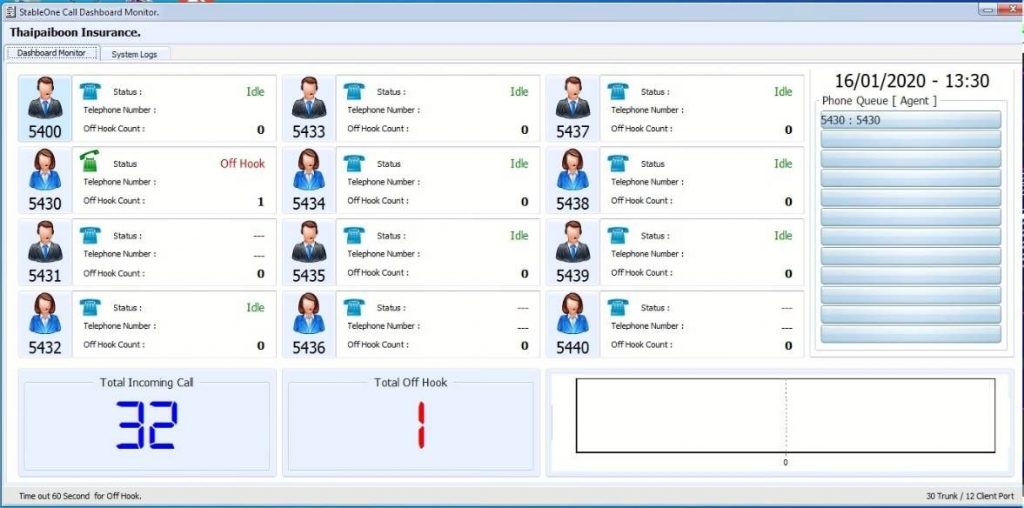Select the telephone icon for agent 5432

[x=91, y=308]
